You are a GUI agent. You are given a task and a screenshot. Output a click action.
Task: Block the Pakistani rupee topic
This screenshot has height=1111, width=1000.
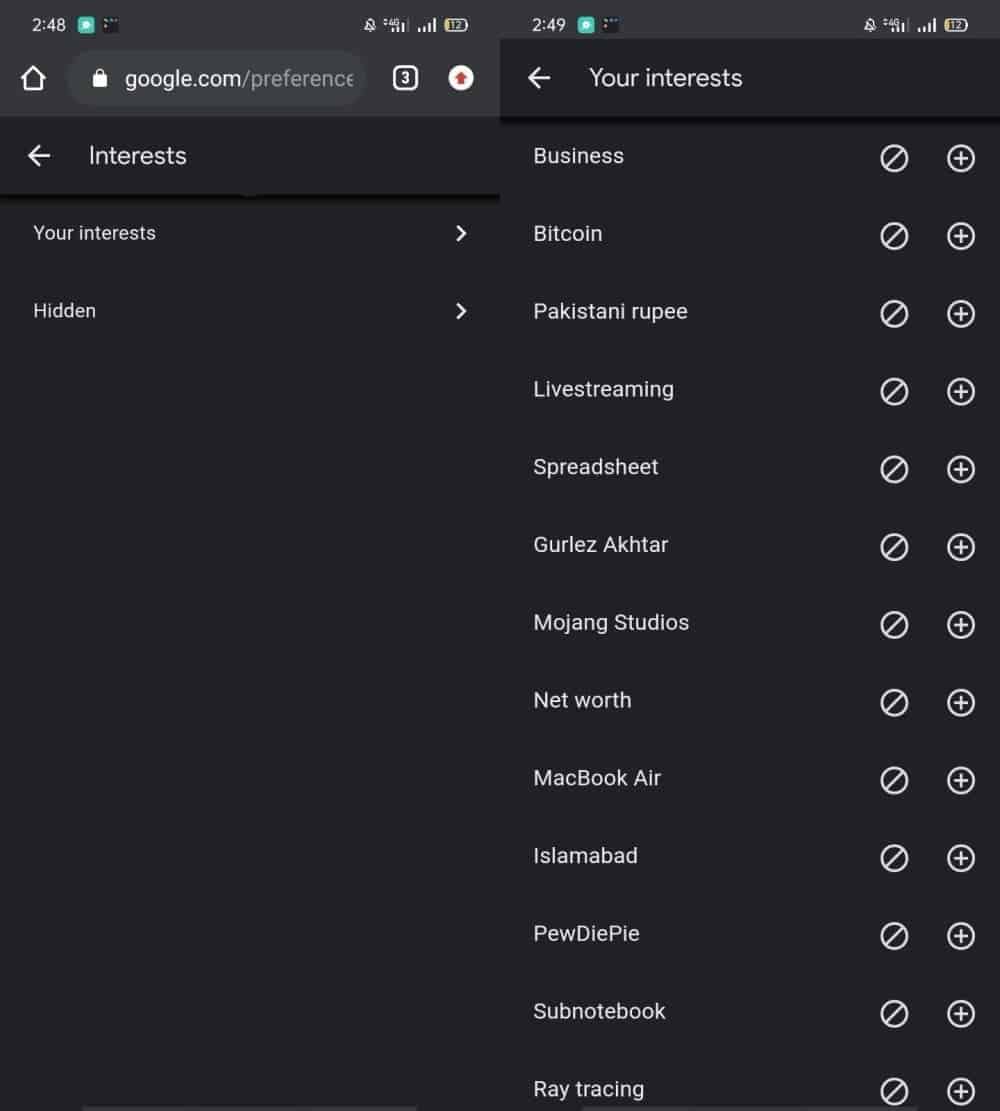(894, 314)
